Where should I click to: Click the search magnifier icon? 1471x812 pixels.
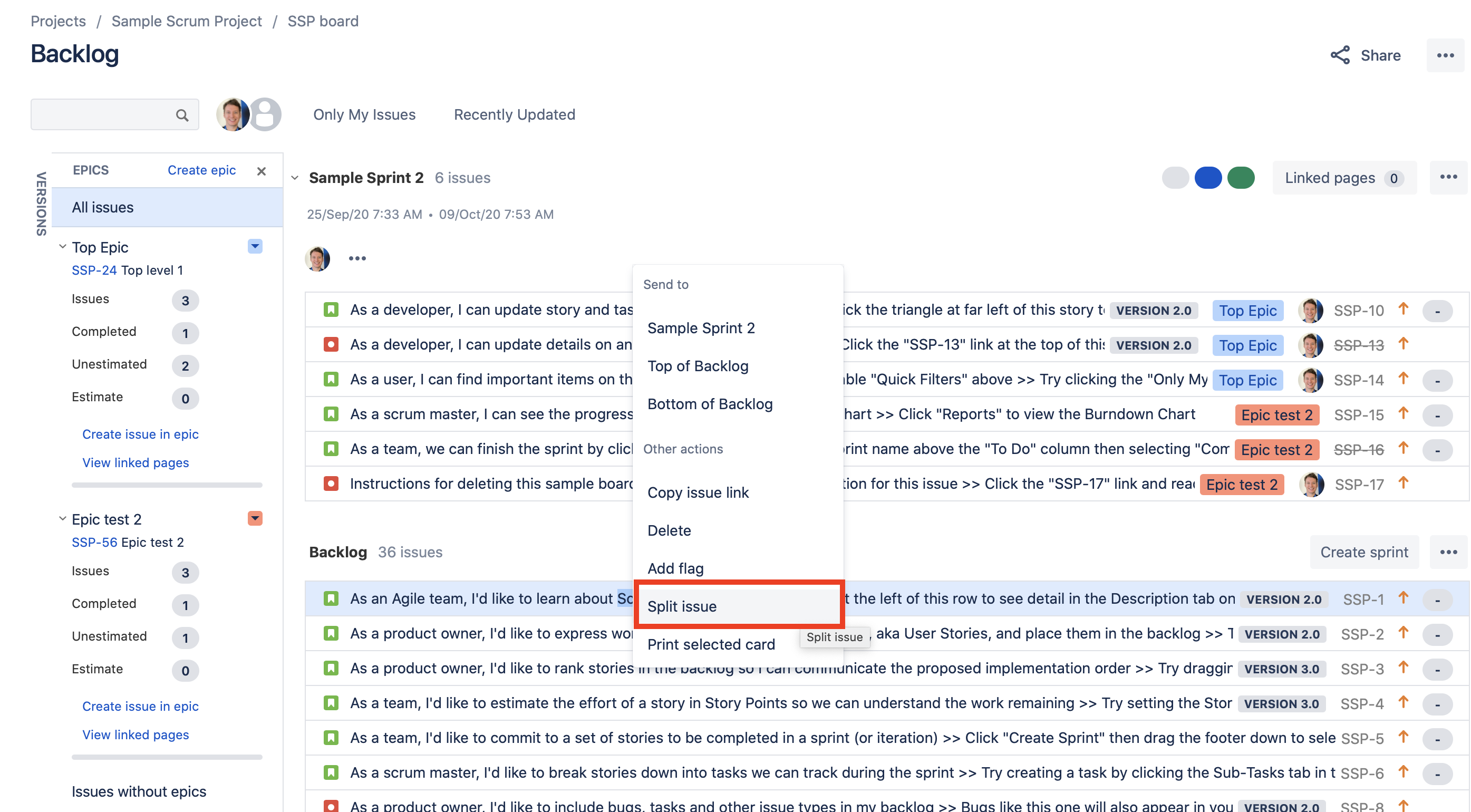(x=181, y=115)
